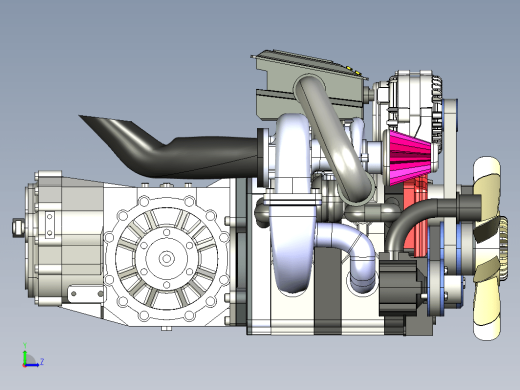Select the alternator at the engine top
The image size is (520, 390).
(415, 107)
